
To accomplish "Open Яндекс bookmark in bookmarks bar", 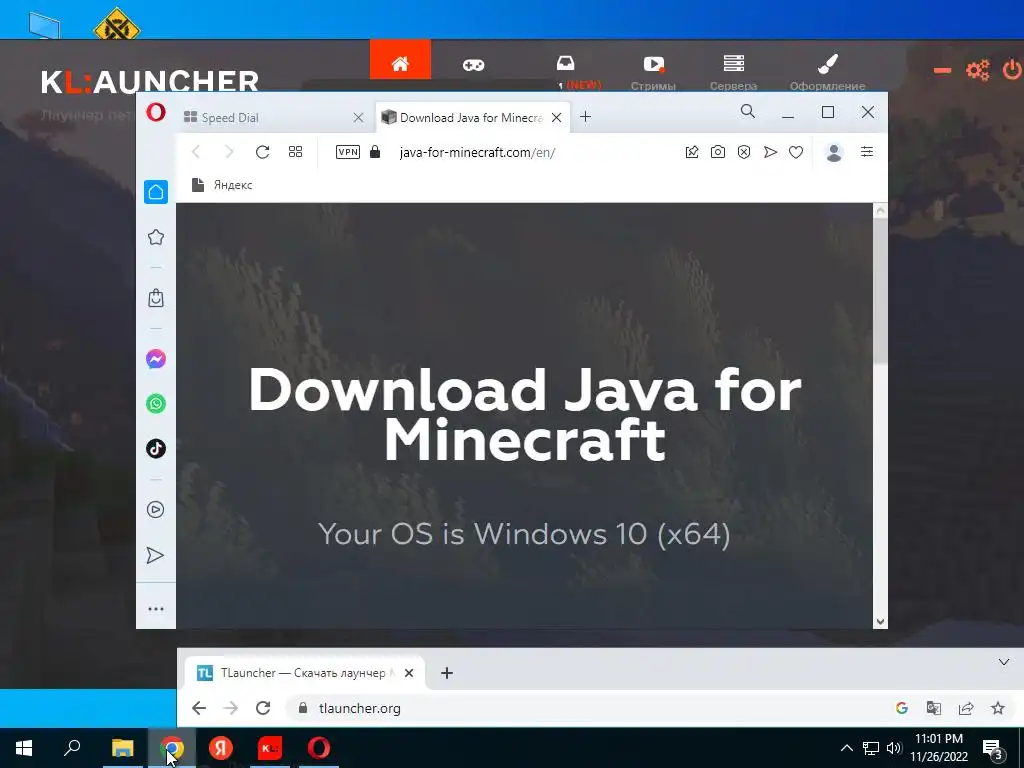I will 222,185.
